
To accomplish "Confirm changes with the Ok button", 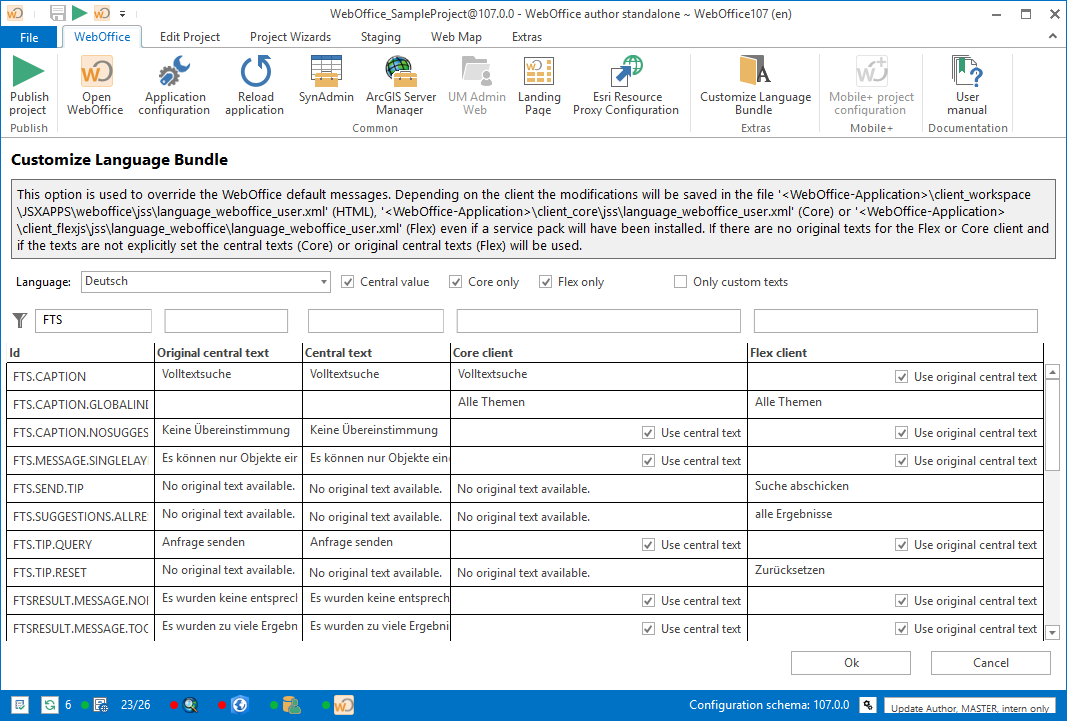I will click(x=850, y=662).
